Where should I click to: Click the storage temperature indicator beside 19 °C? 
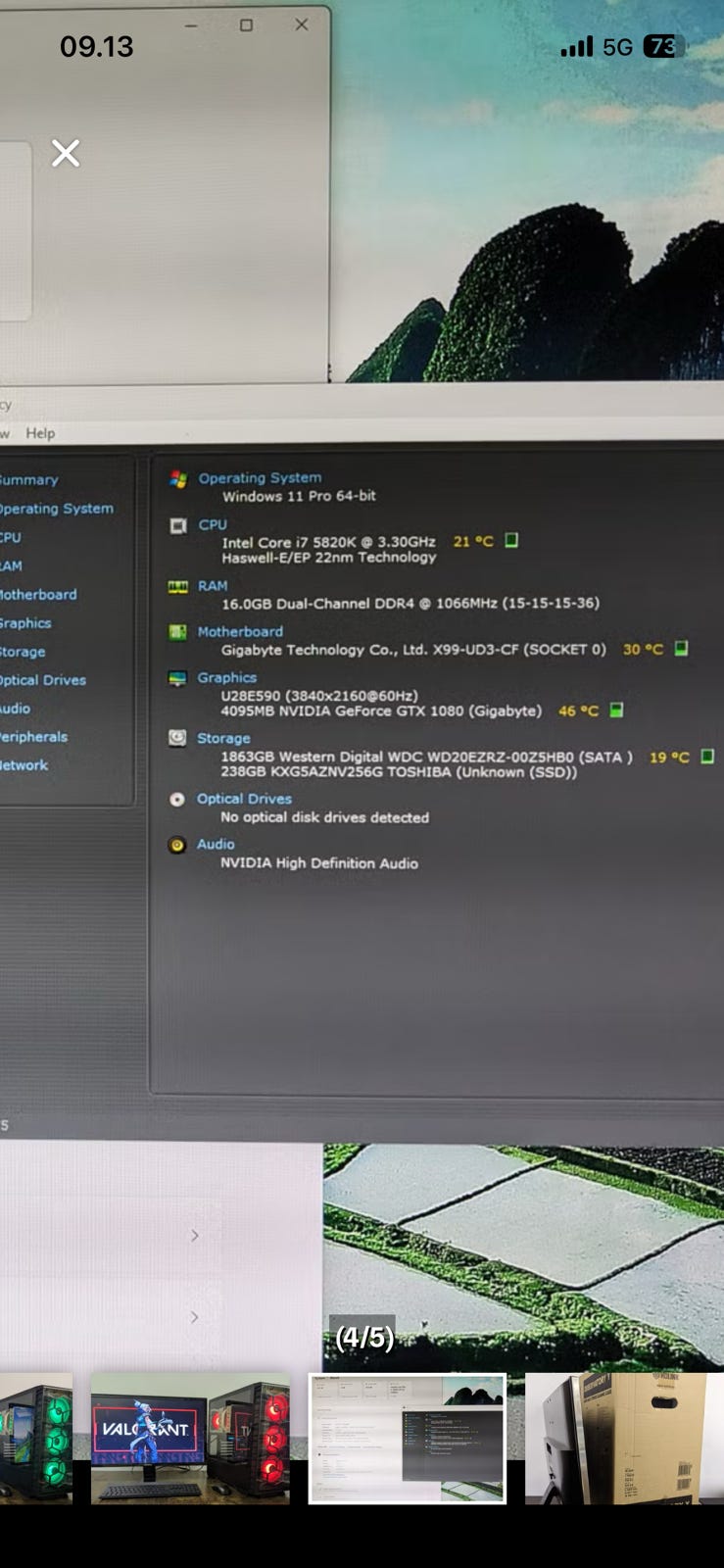[707, 756]
